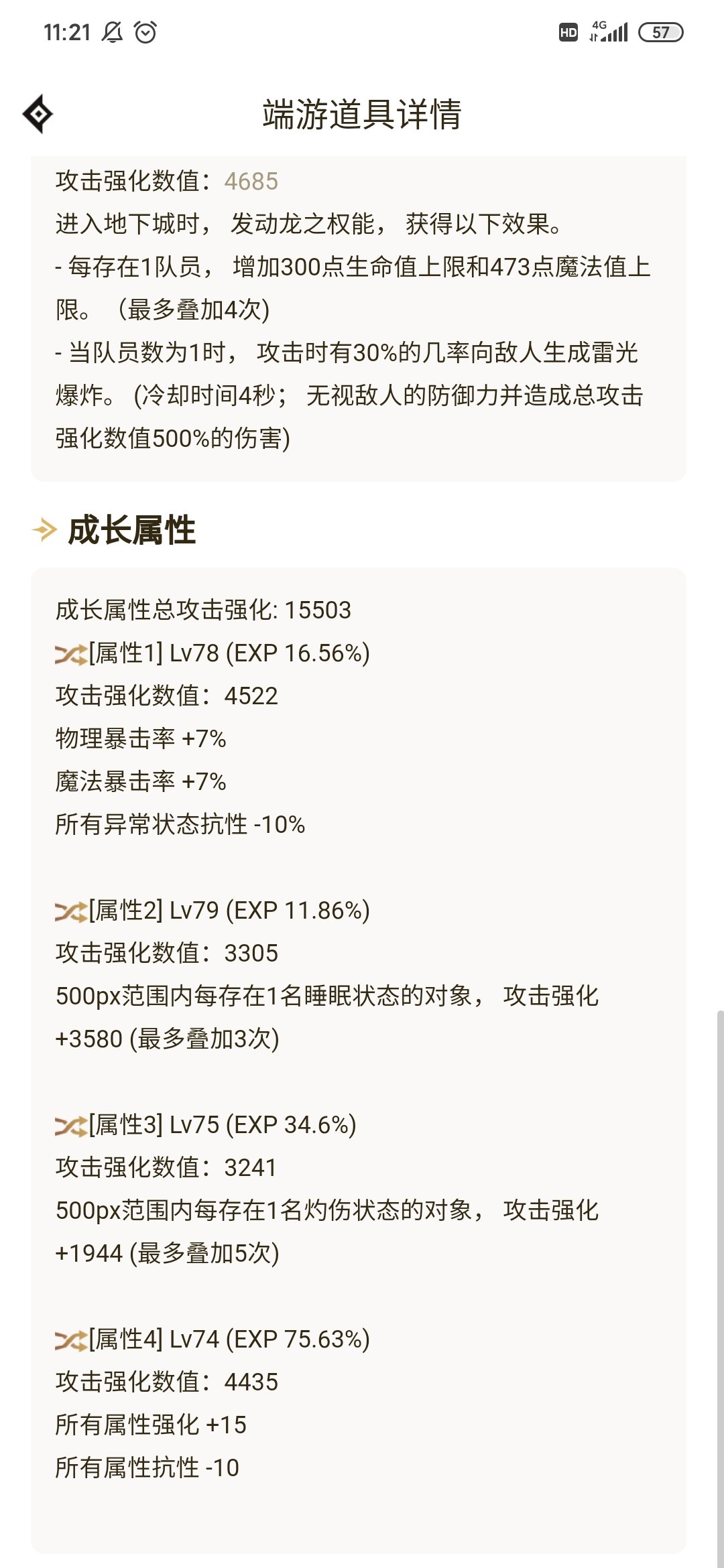Tap the muted bell notification icon

(112, 32)
